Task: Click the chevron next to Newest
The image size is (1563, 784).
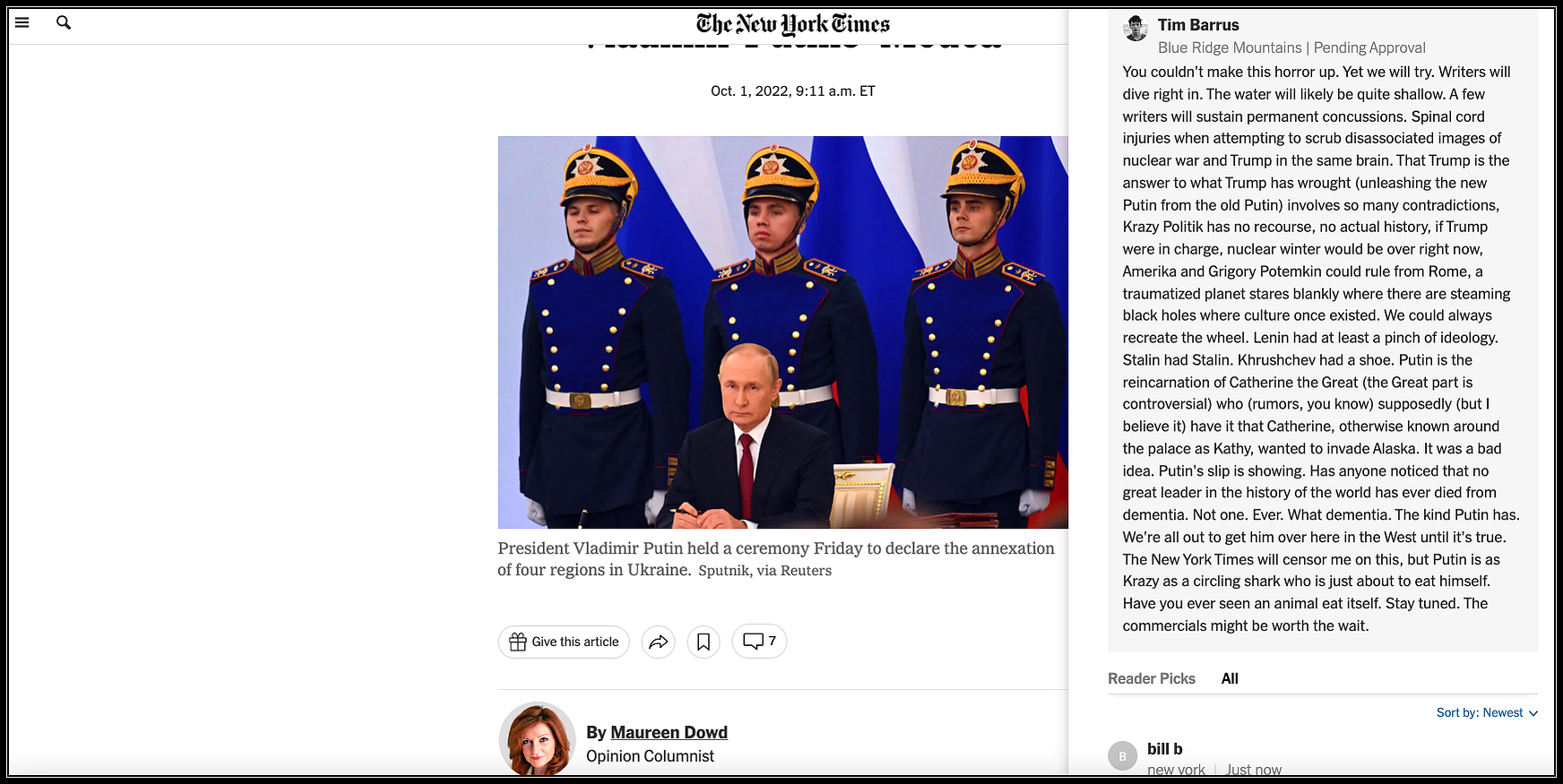Action: coord(1533,714)
